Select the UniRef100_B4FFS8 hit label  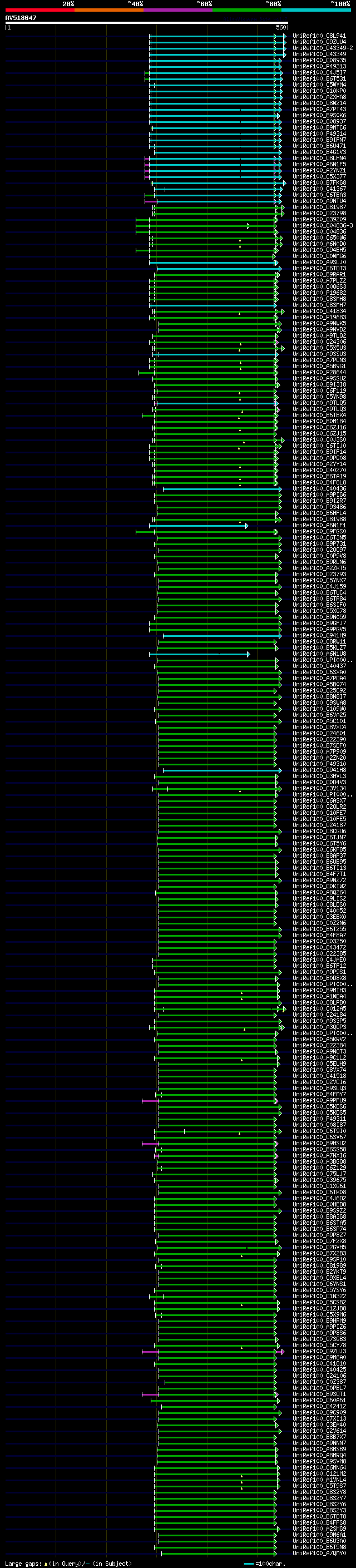pos(319,1523)
